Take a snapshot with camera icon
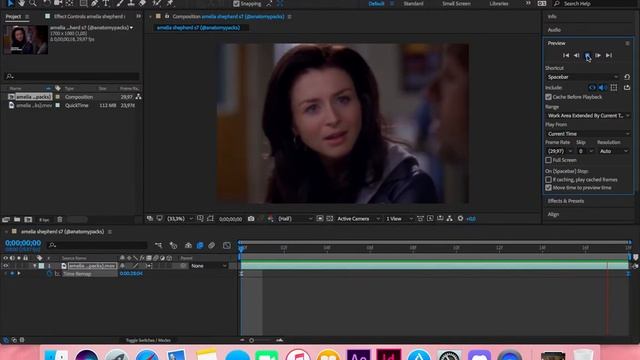 (251, 219)
